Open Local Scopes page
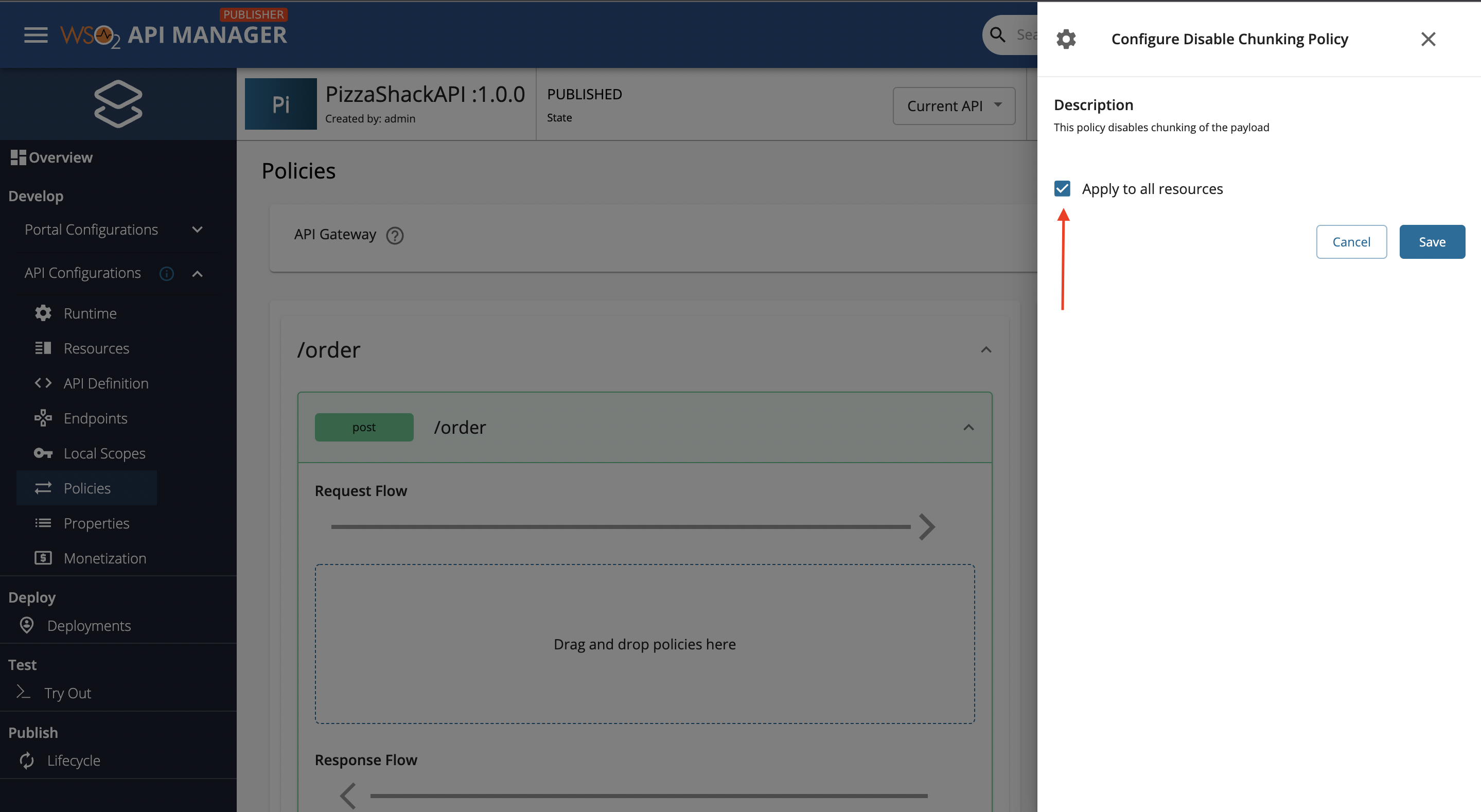Image resolution: width=1481 pixels, height=812 pixels. click(x=104, y=453)
